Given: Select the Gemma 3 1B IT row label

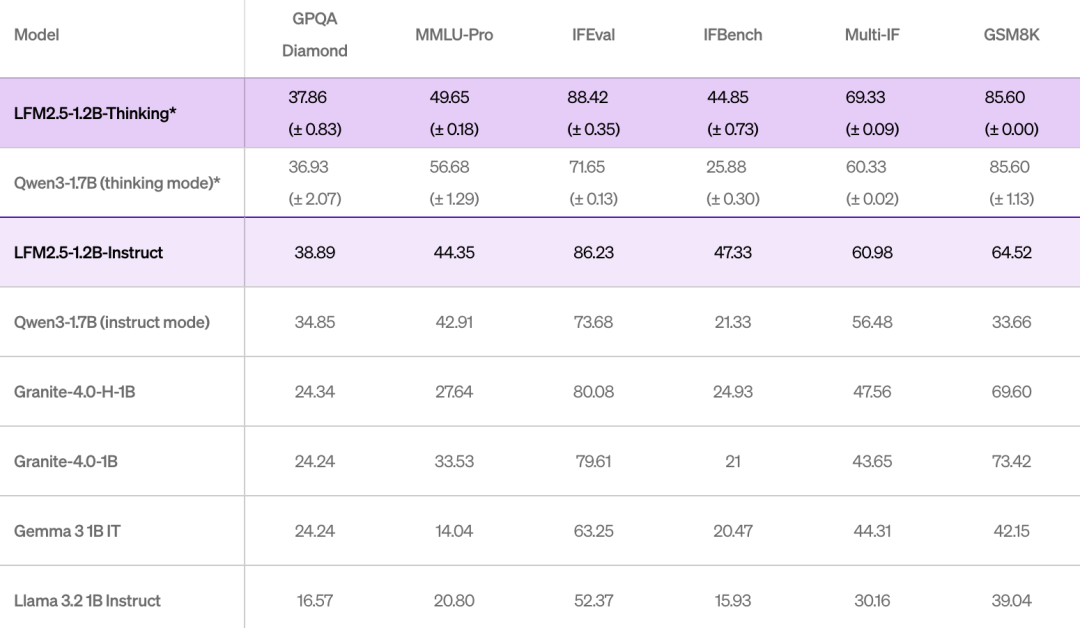Looking at the screenshot, I should point(67,531).
